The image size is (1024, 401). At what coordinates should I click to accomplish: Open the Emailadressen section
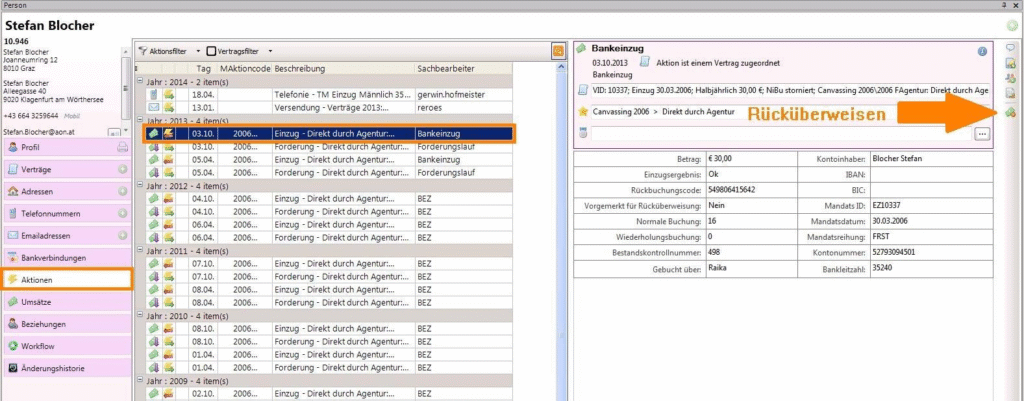(67, 236)
